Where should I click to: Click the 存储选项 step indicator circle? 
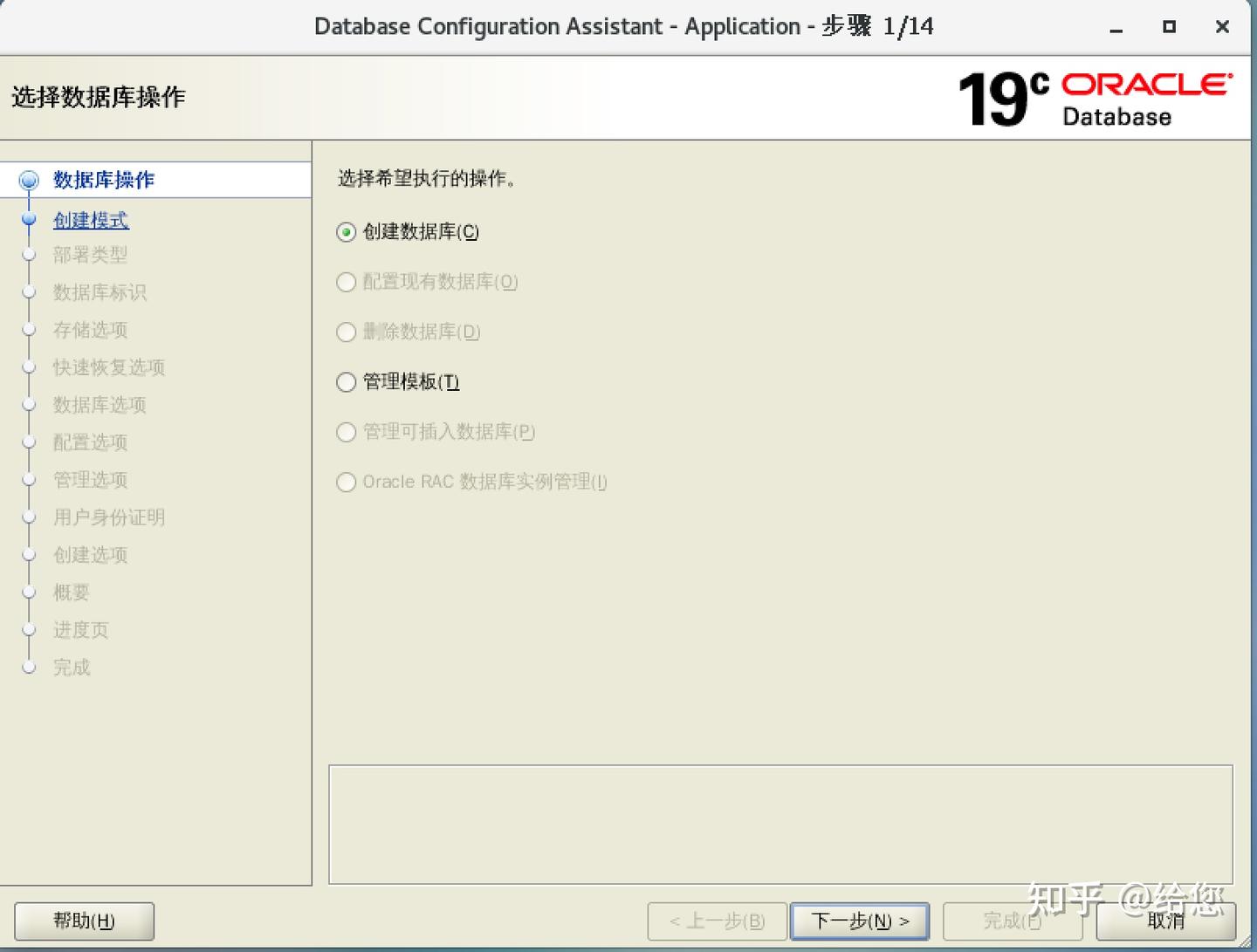click(29, 330)
